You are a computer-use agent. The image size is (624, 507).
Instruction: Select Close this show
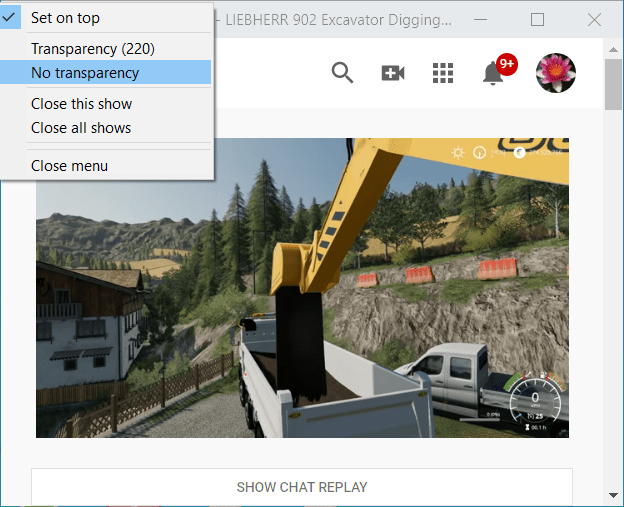[x=105, y=104]
